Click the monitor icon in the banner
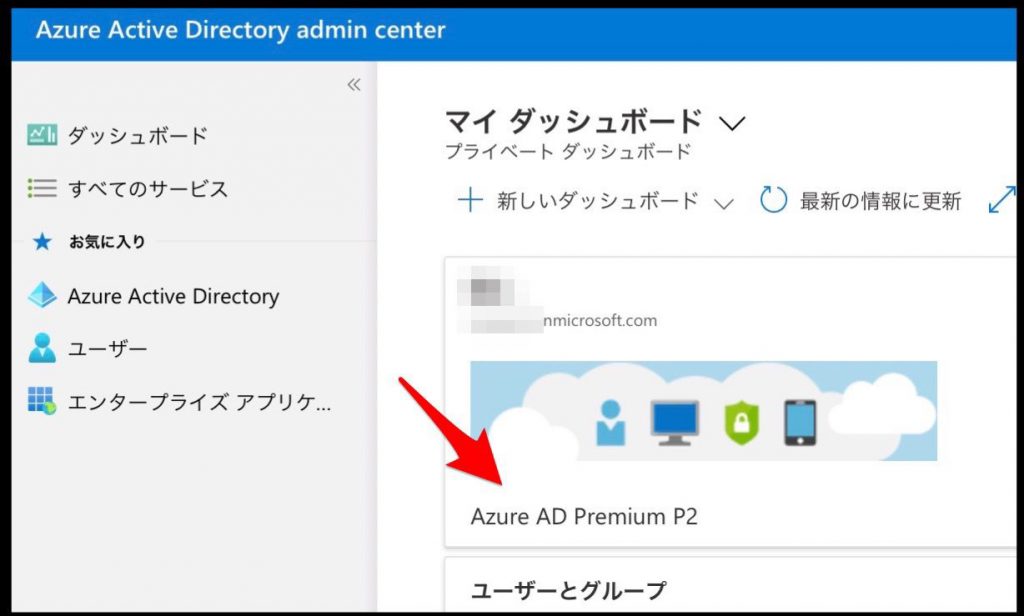This screenshot has height=616, width=1024. [675, 423]
